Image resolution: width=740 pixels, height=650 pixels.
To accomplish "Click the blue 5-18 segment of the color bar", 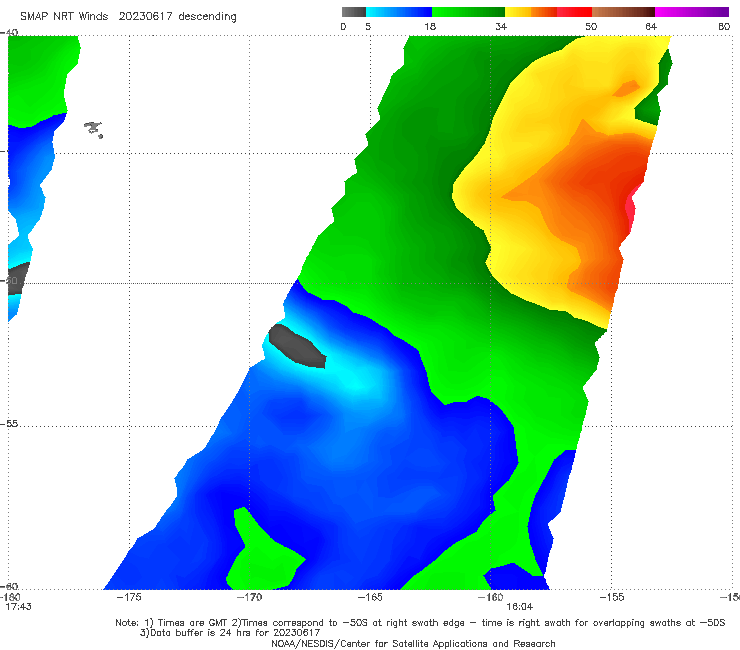I will 399,12.
